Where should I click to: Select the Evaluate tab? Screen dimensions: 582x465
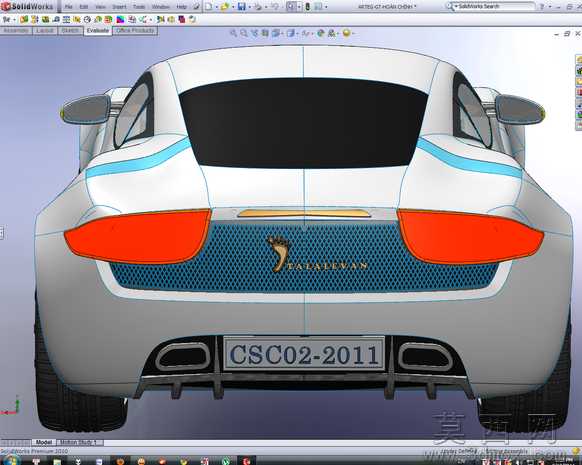(98, 30)
